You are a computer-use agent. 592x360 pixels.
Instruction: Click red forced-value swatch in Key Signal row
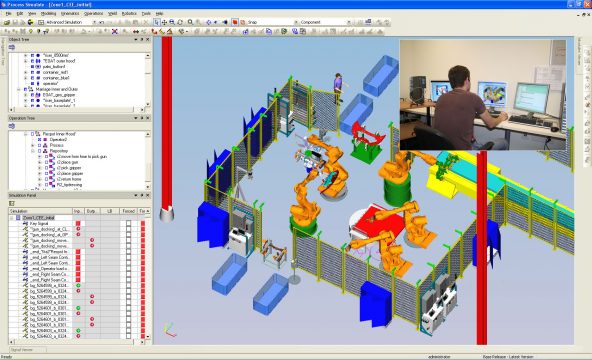(143, 223)
